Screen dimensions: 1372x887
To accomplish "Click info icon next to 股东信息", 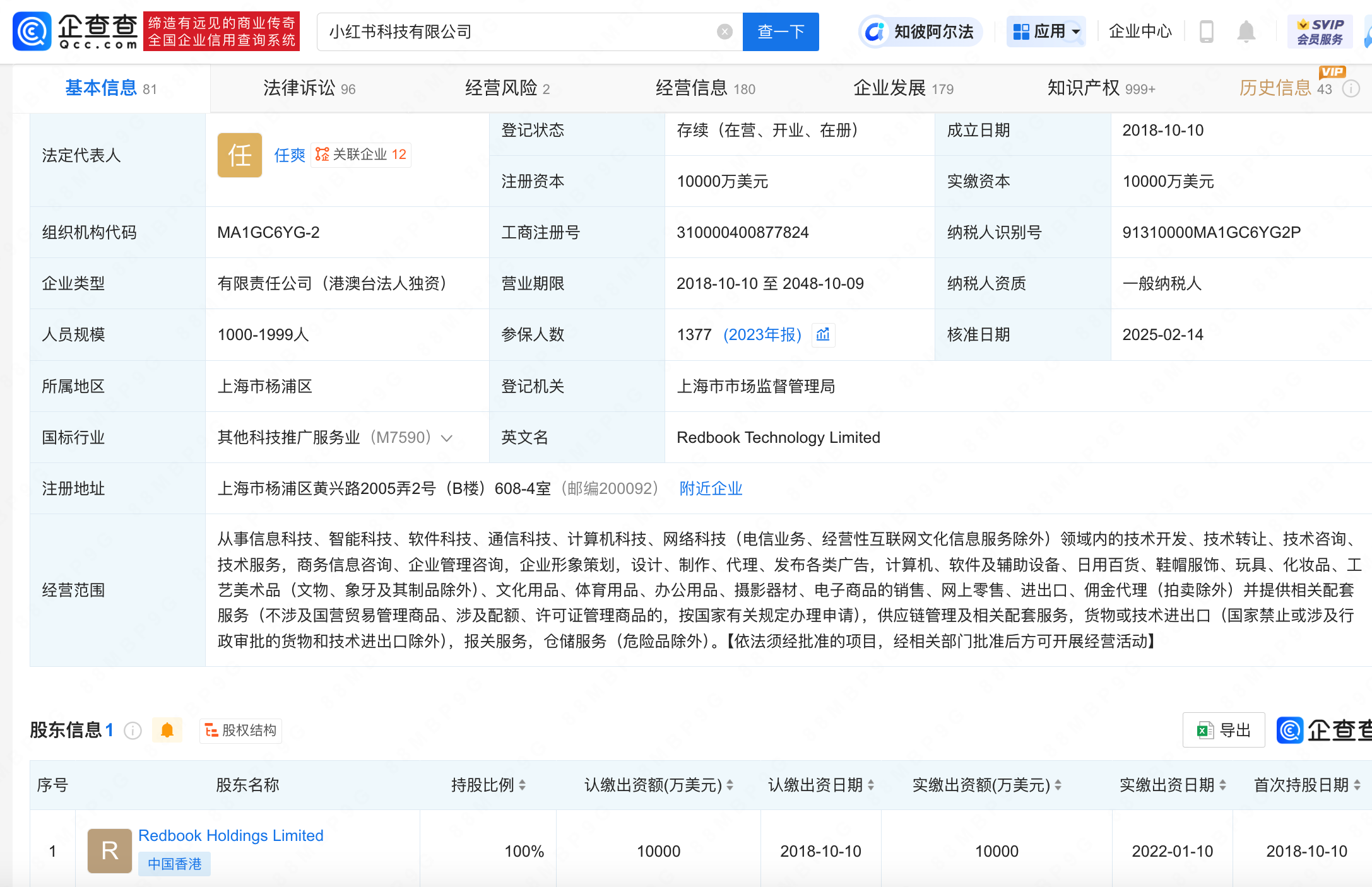I will tap(133, 731).
